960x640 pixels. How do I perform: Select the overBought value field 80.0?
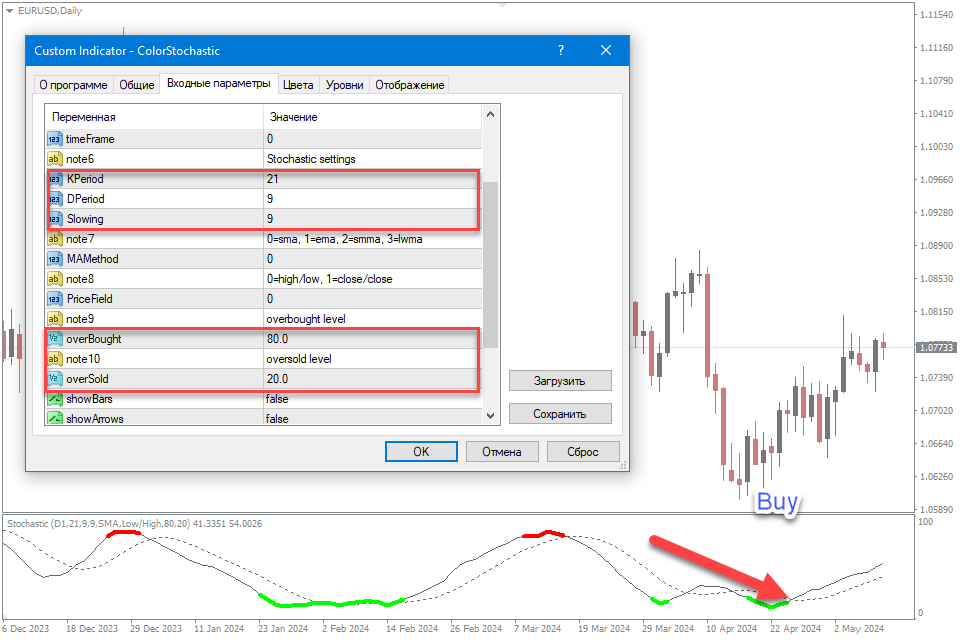tap(370, 339)
